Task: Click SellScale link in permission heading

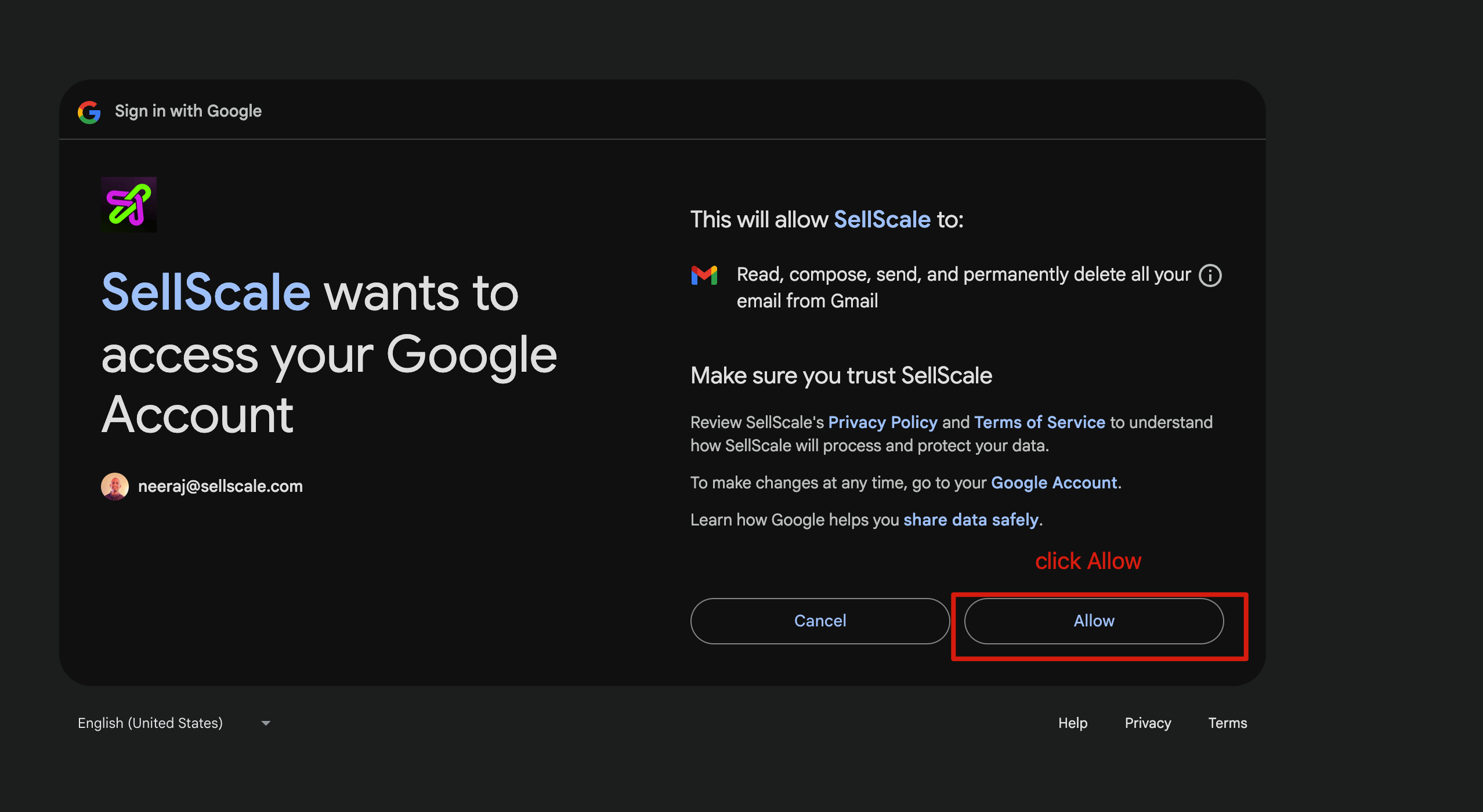Action: [882, 219]
